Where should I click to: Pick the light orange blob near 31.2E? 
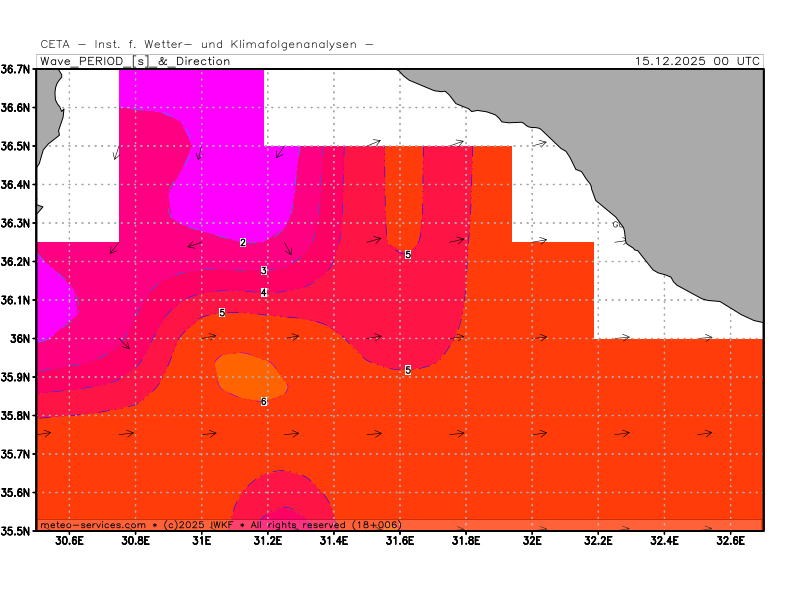pyautogui.click(x=250, y=375)
